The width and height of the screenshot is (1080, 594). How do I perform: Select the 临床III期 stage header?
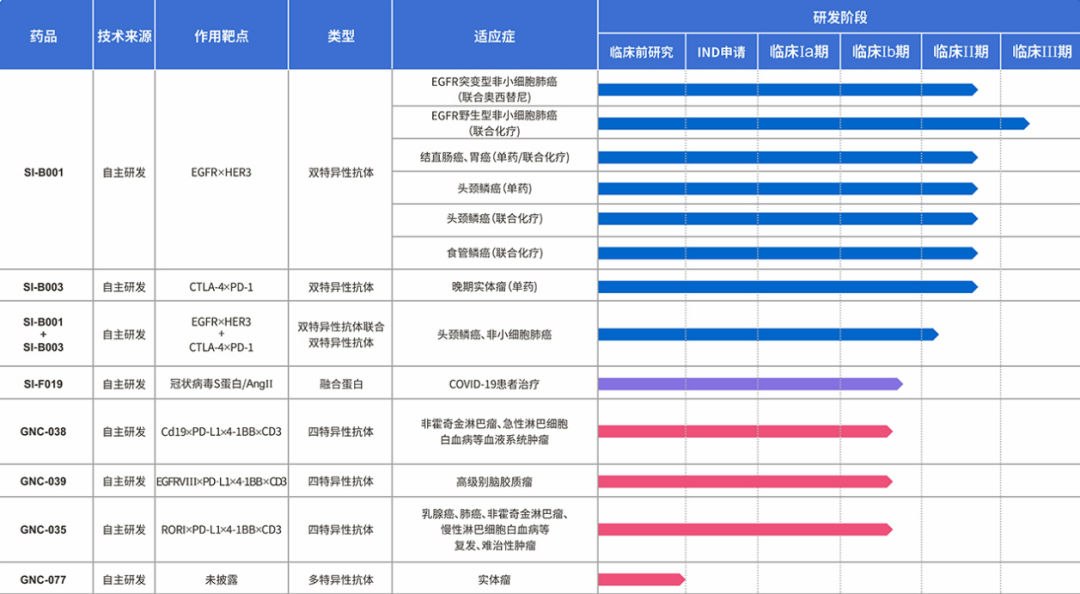1041,52
